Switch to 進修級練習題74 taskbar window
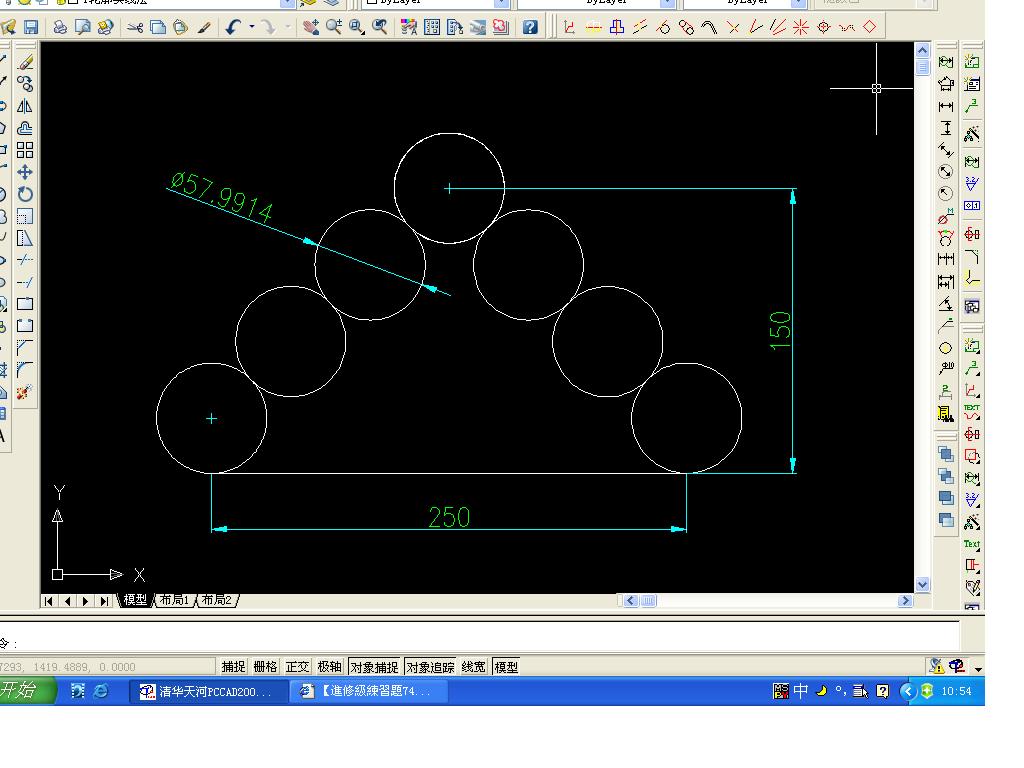 (370, 691)
